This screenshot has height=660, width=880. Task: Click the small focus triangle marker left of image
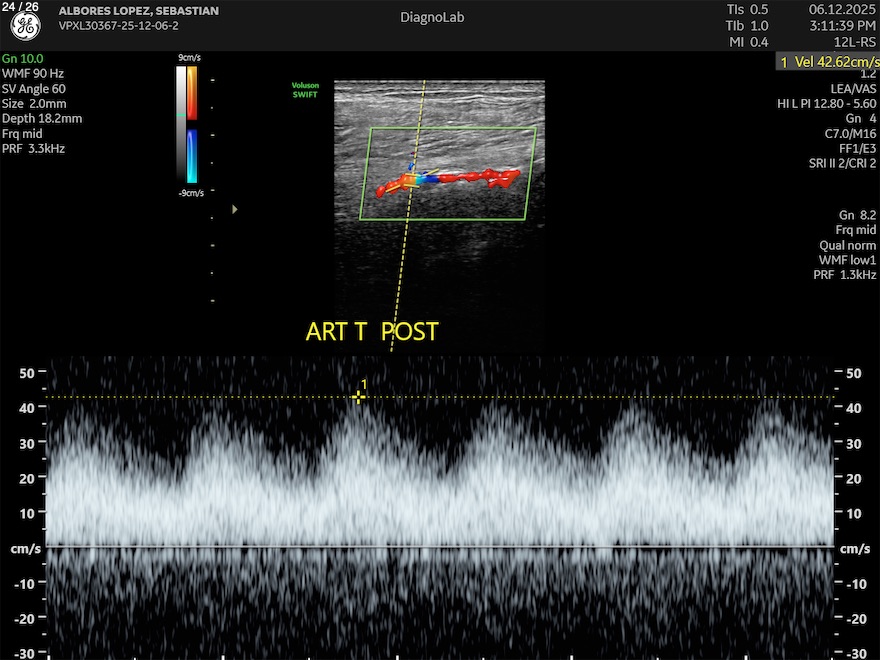235,209
